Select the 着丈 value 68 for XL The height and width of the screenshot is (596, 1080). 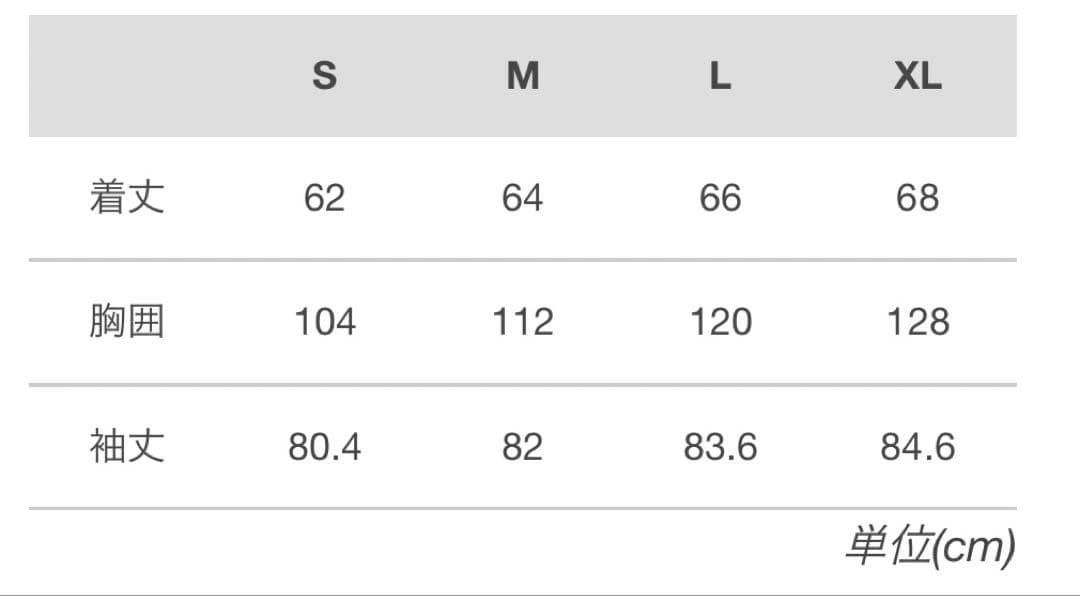tap(917, 198)
